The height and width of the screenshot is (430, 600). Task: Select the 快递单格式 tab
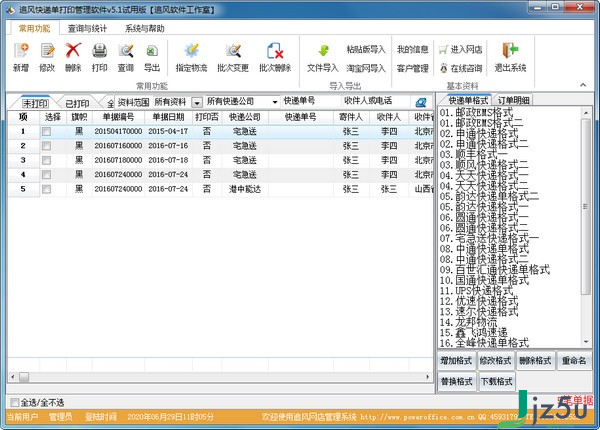(x=468, y=101)
